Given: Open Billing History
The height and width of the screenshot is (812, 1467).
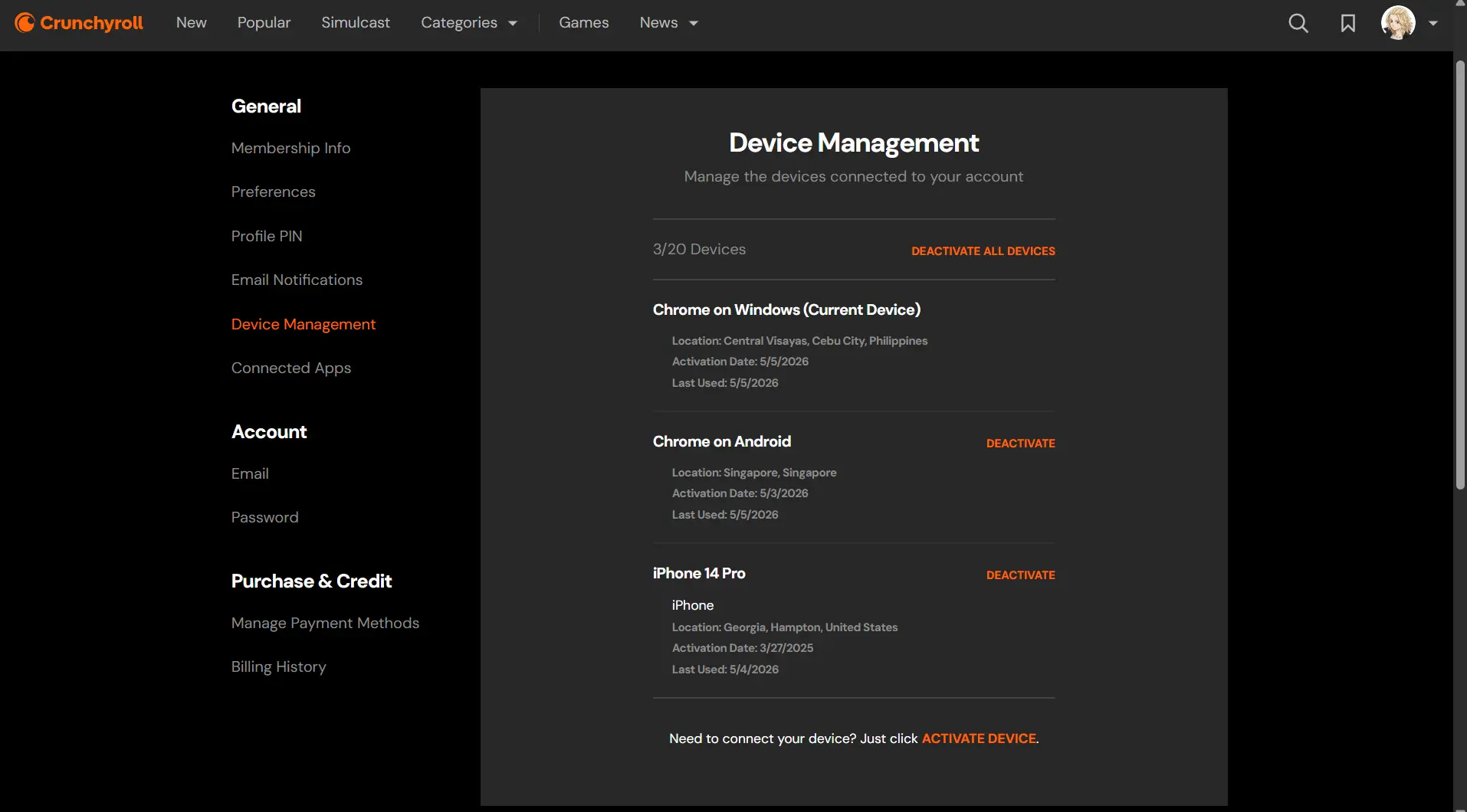Looking at the screenshot, I should click(279, 666).
